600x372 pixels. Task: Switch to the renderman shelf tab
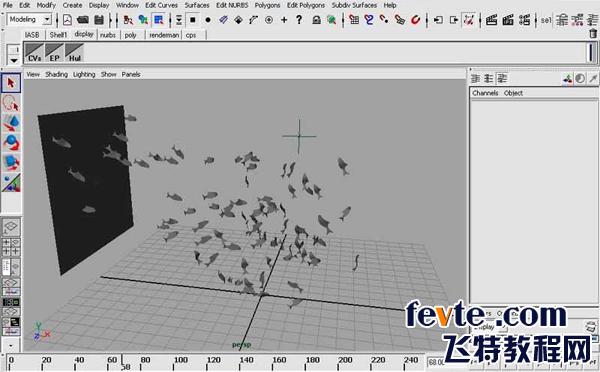pyautogui.click(x=164, y=35)
